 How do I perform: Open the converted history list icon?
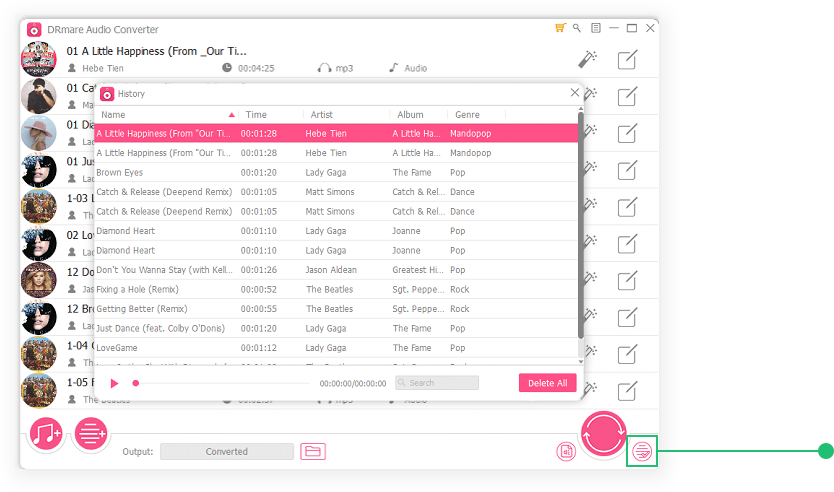pos(642,452)
